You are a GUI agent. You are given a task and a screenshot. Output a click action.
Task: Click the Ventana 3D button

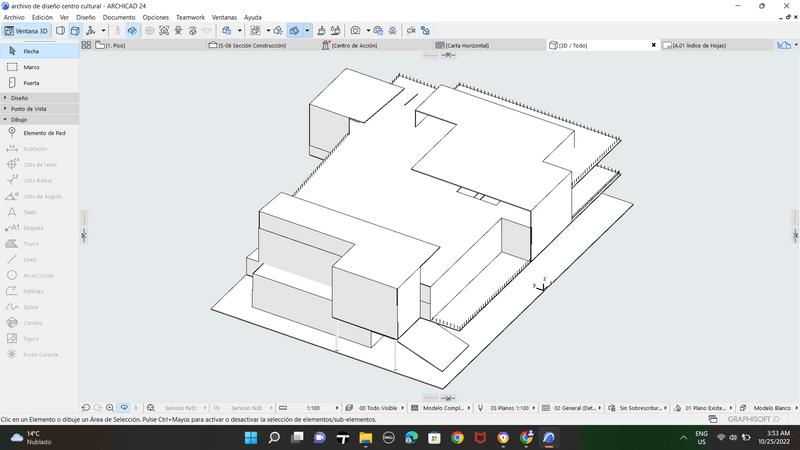[27, 31]
